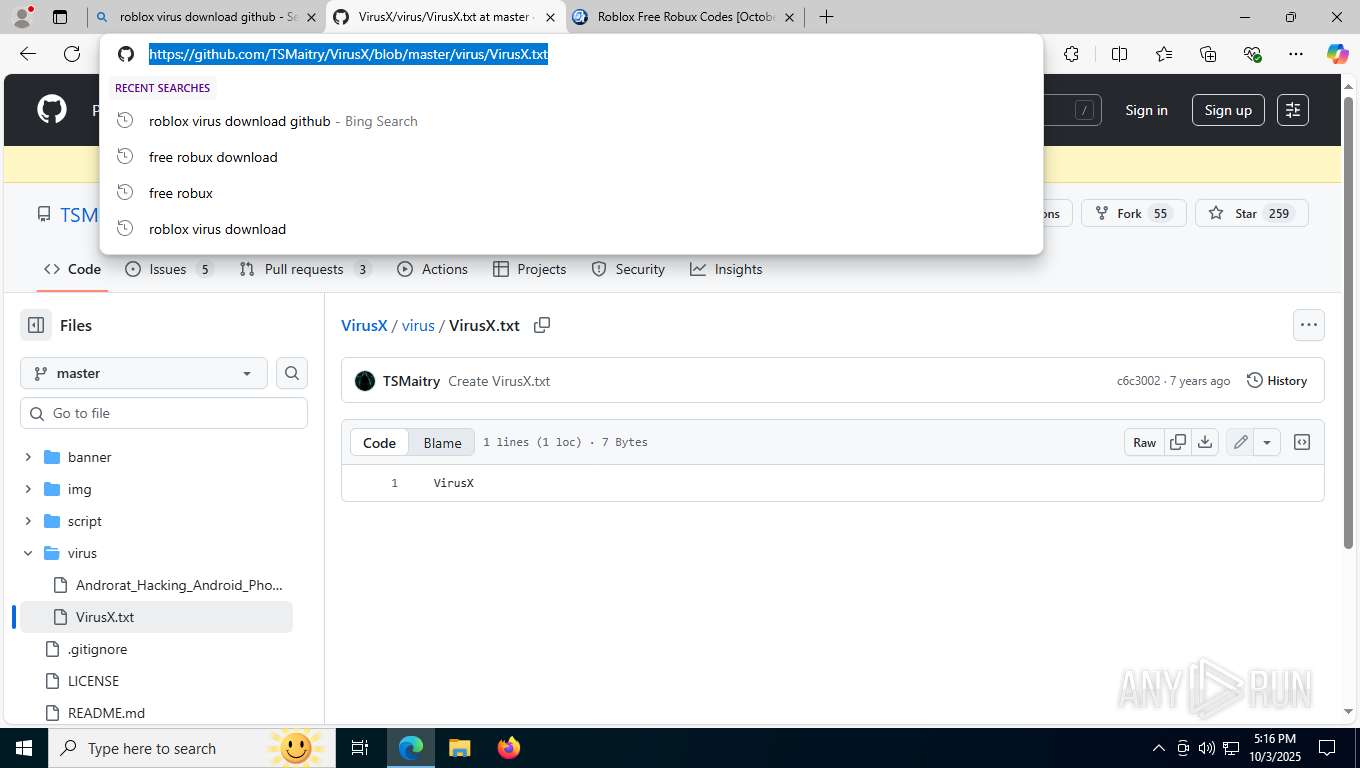
Task: Open the Collections icon in the toolbar
Action: [x=1208, y=54]
